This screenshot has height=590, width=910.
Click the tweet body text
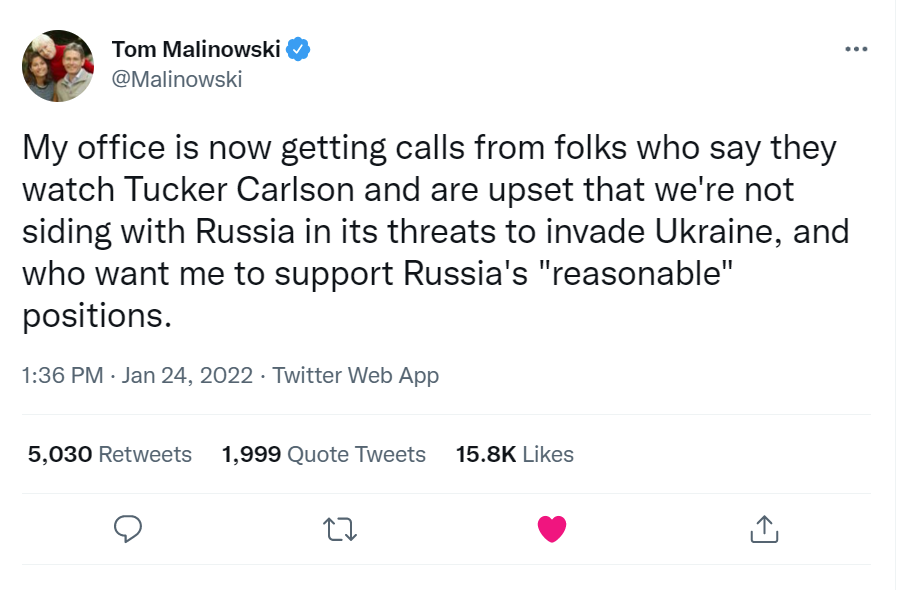tap(435, 231)
